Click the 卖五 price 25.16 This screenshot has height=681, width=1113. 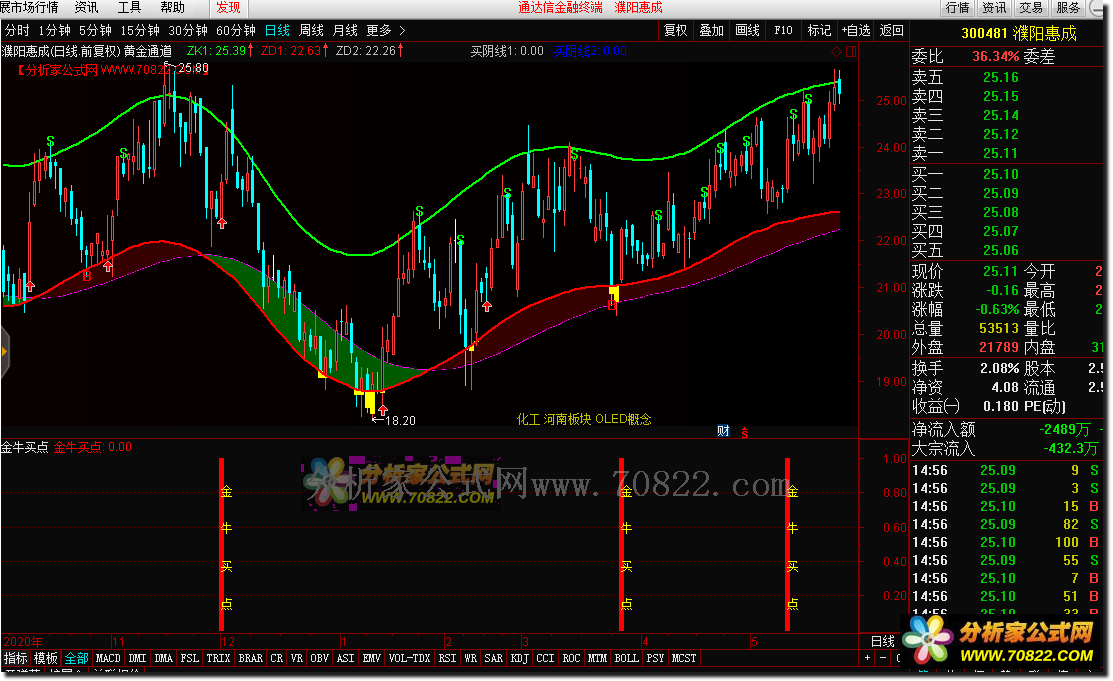pos(1001,77)
